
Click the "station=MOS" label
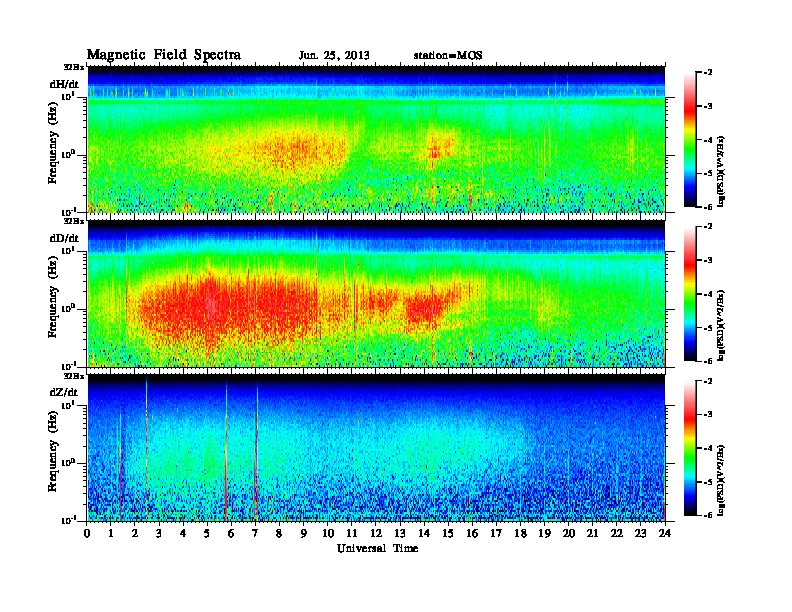[448, 56]
